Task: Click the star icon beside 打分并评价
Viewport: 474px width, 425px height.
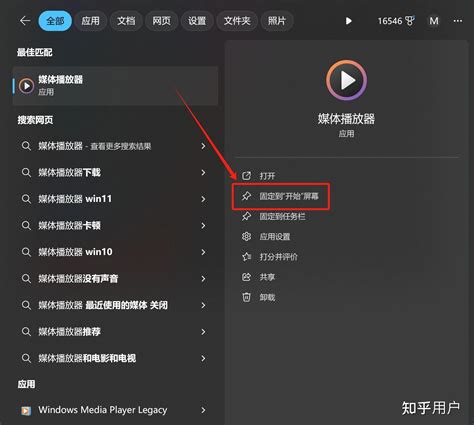Action: (x=246, y=257)
